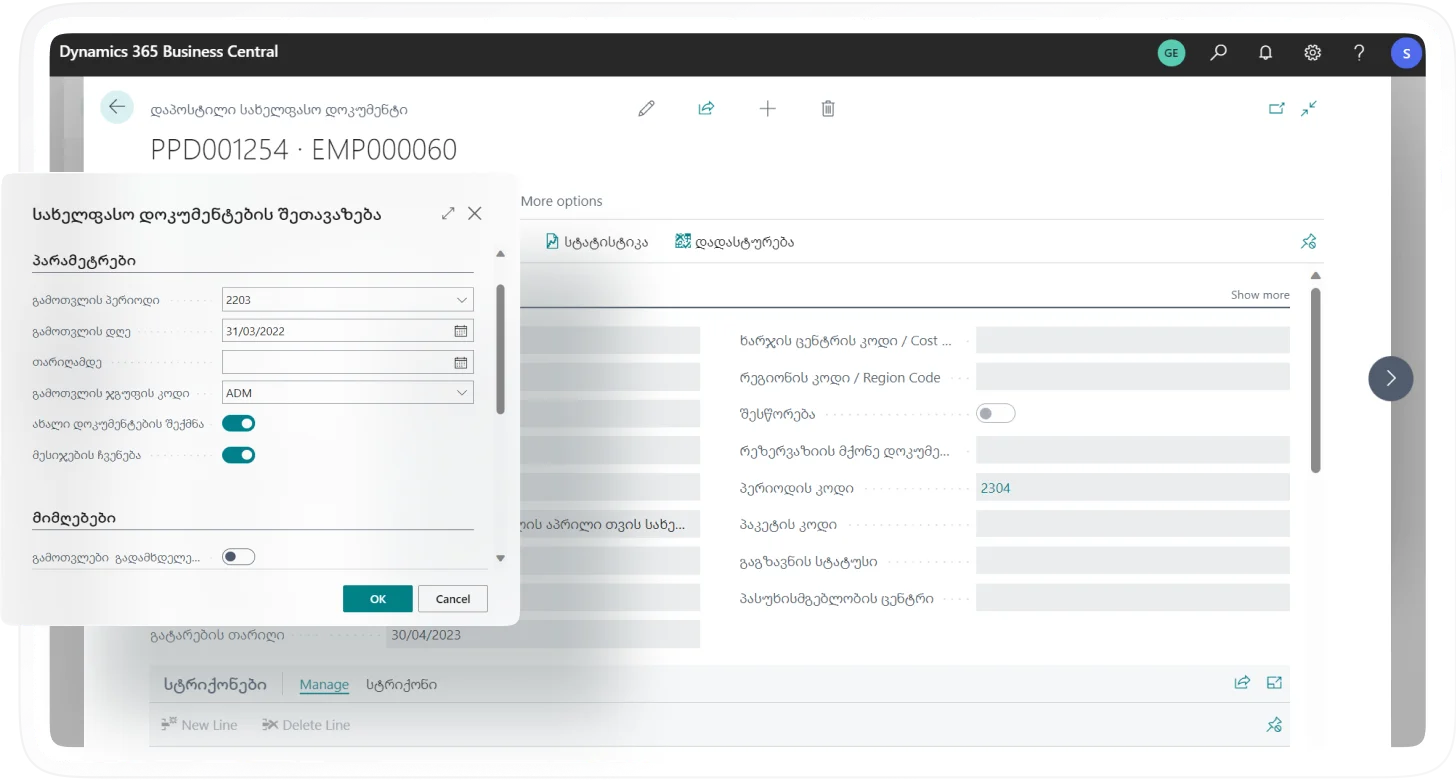Expand the გამოთვლის პერიოდი dropdown
Image resolution: width=1456 pixels, height=780 pixels.
461,300
